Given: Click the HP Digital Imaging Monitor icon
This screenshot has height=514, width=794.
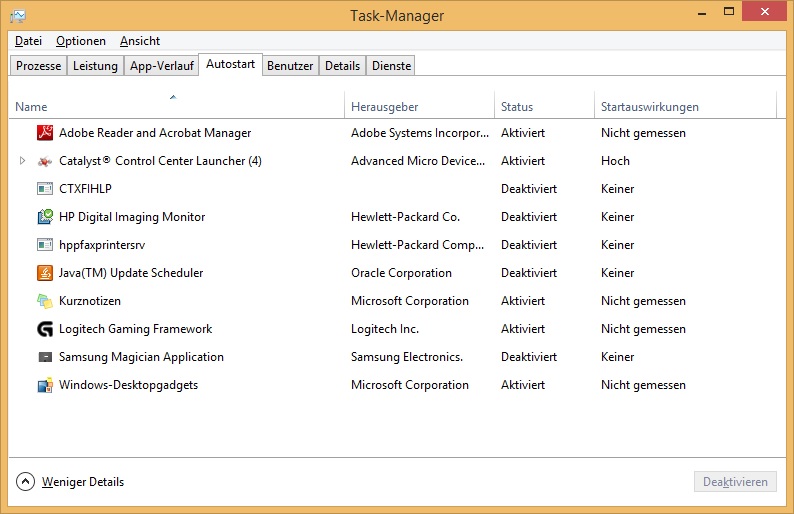Looking at the screenshot, I should 44,217.
